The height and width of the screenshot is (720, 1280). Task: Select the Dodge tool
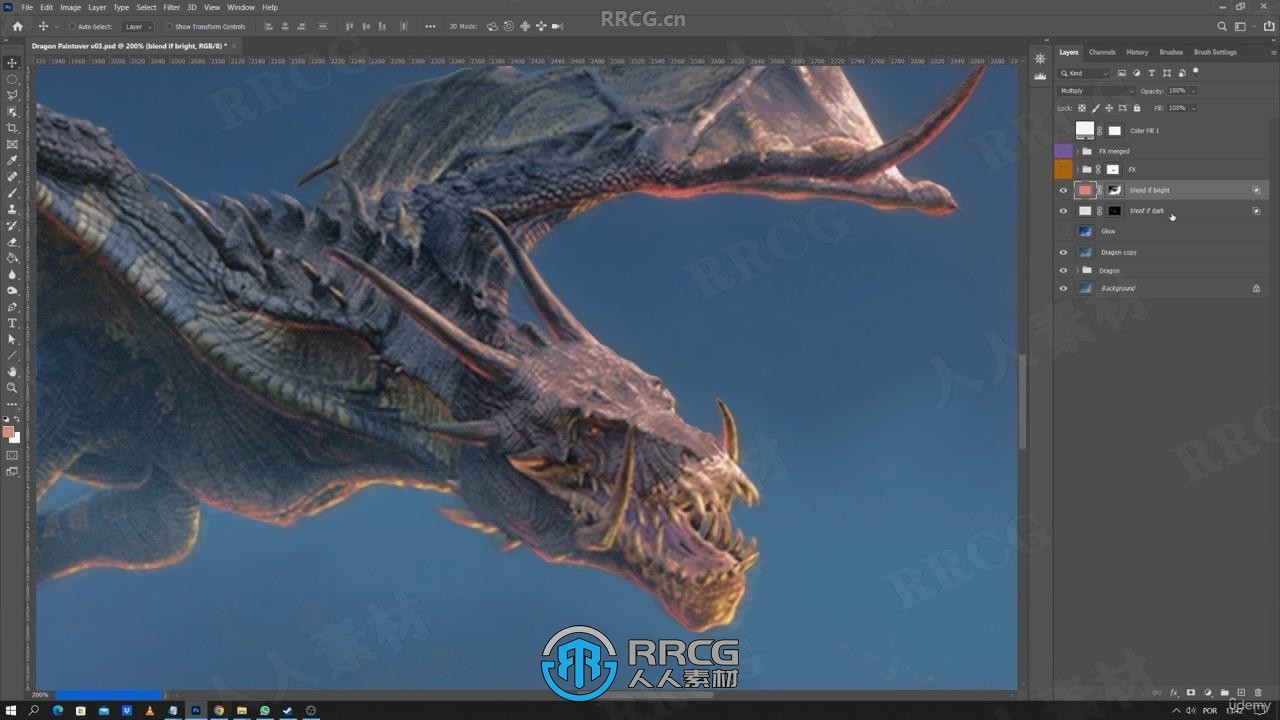12,291
